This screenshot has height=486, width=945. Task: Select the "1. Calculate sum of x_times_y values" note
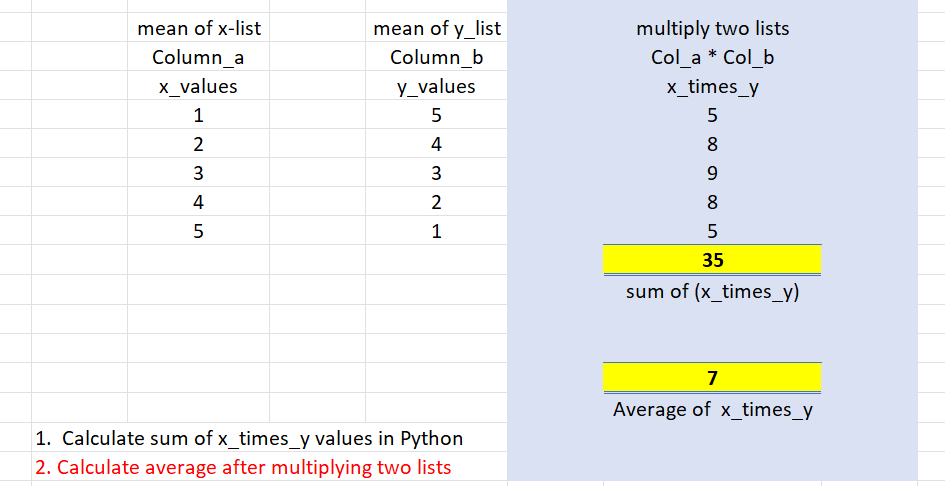click(249, 438)
